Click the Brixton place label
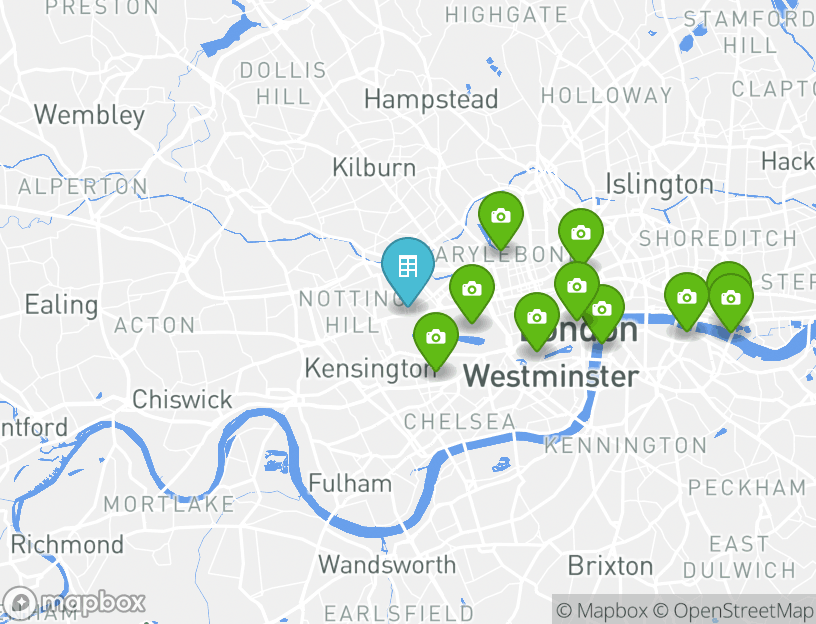The image size is (816, 624). 610,566
